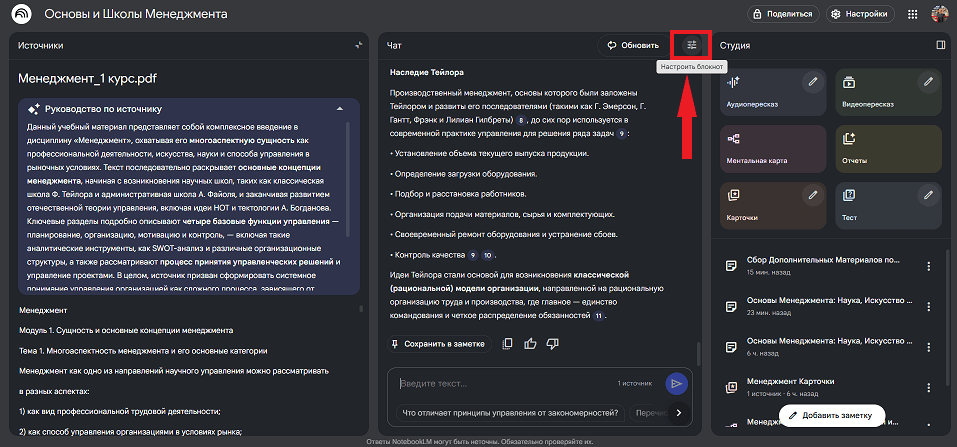This screenshot has height=447, width=957.
Task: Edit the Аудиопересказ settings pencil icon
Action: coord(814,81)
